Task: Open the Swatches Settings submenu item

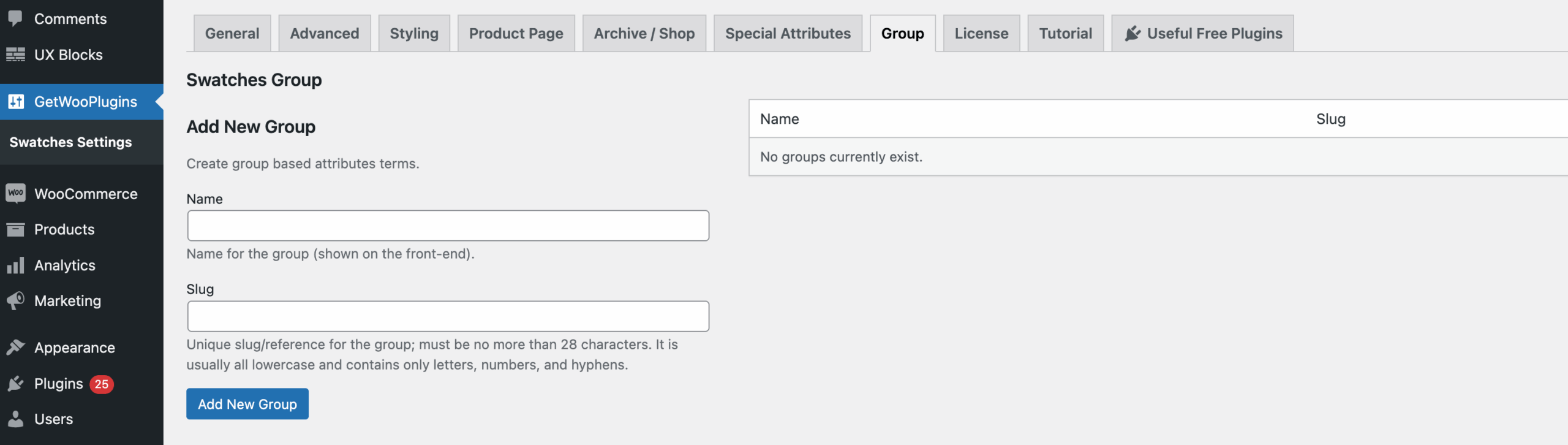Action: click(x=70, y=142)
